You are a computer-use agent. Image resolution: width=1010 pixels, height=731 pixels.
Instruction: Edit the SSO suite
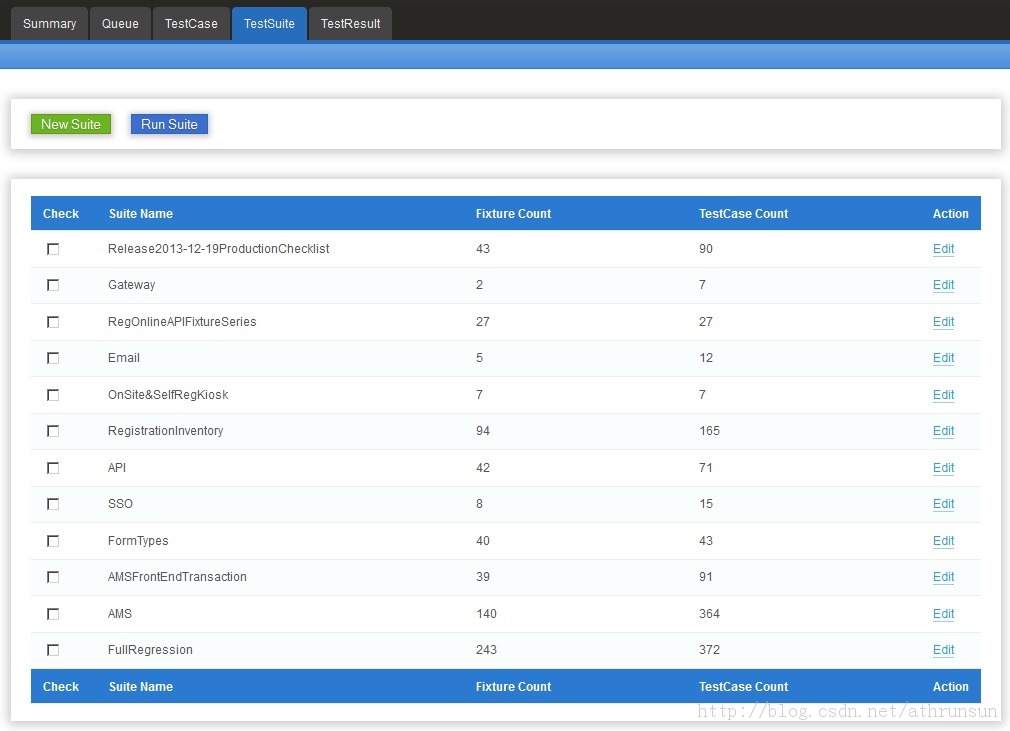pos(943,504)
